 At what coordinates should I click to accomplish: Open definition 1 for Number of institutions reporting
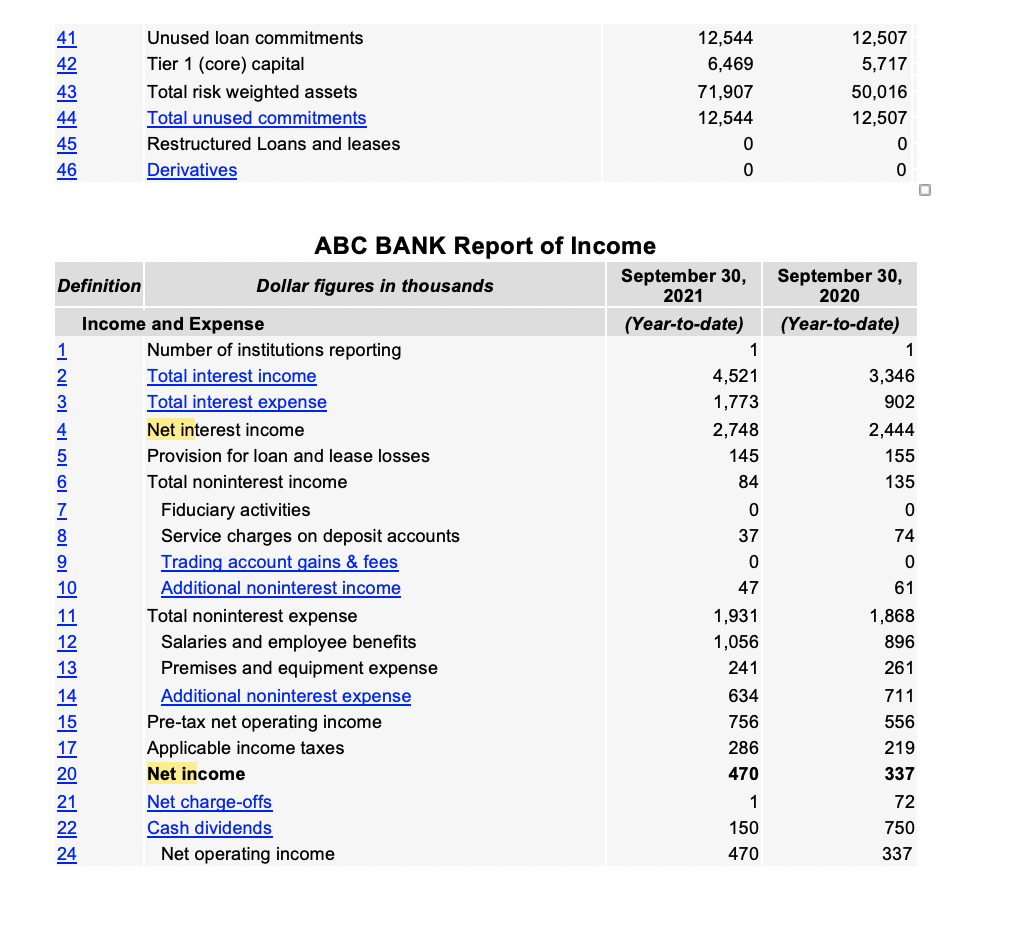[x=62, y=350]
